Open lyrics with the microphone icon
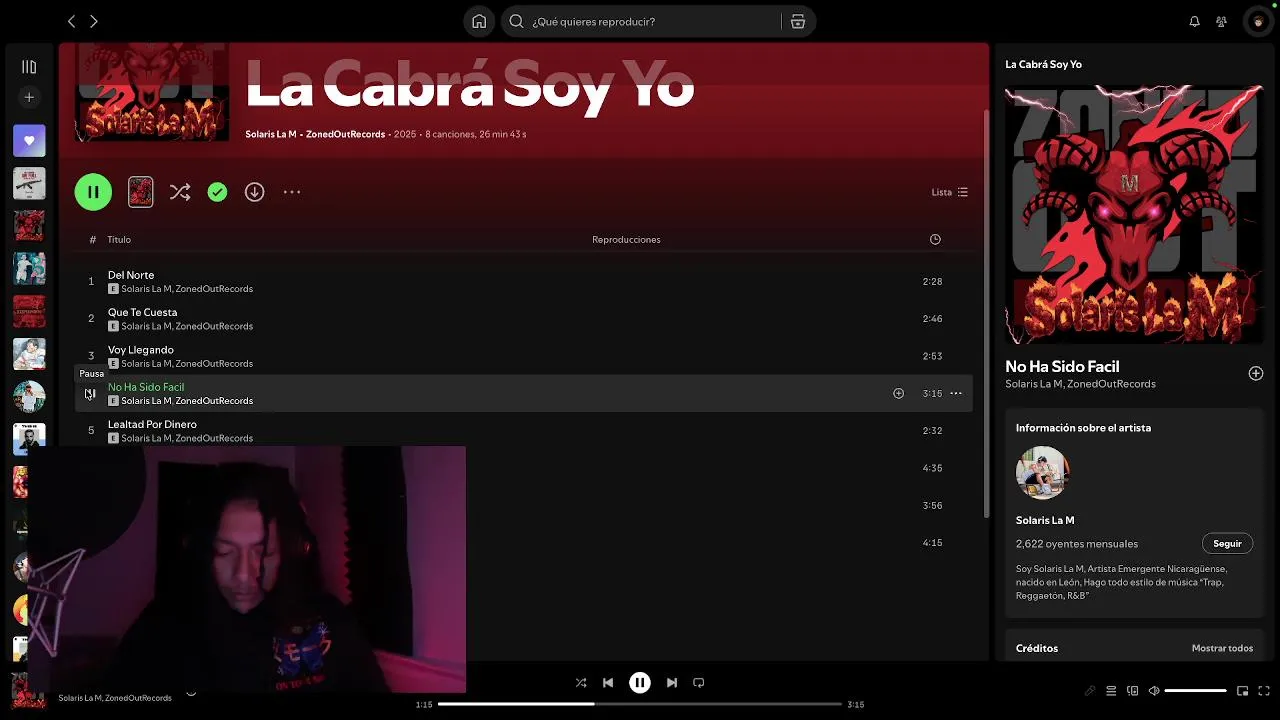 1090,691
